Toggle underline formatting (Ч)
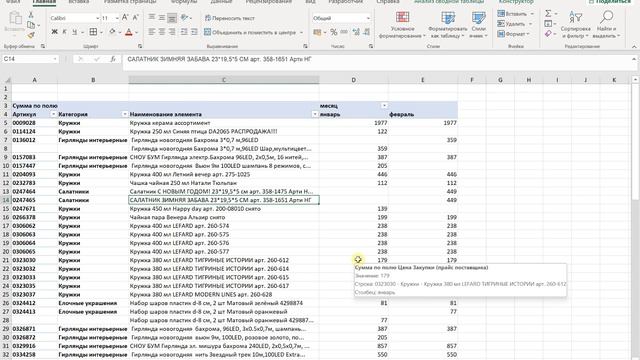 74,32
